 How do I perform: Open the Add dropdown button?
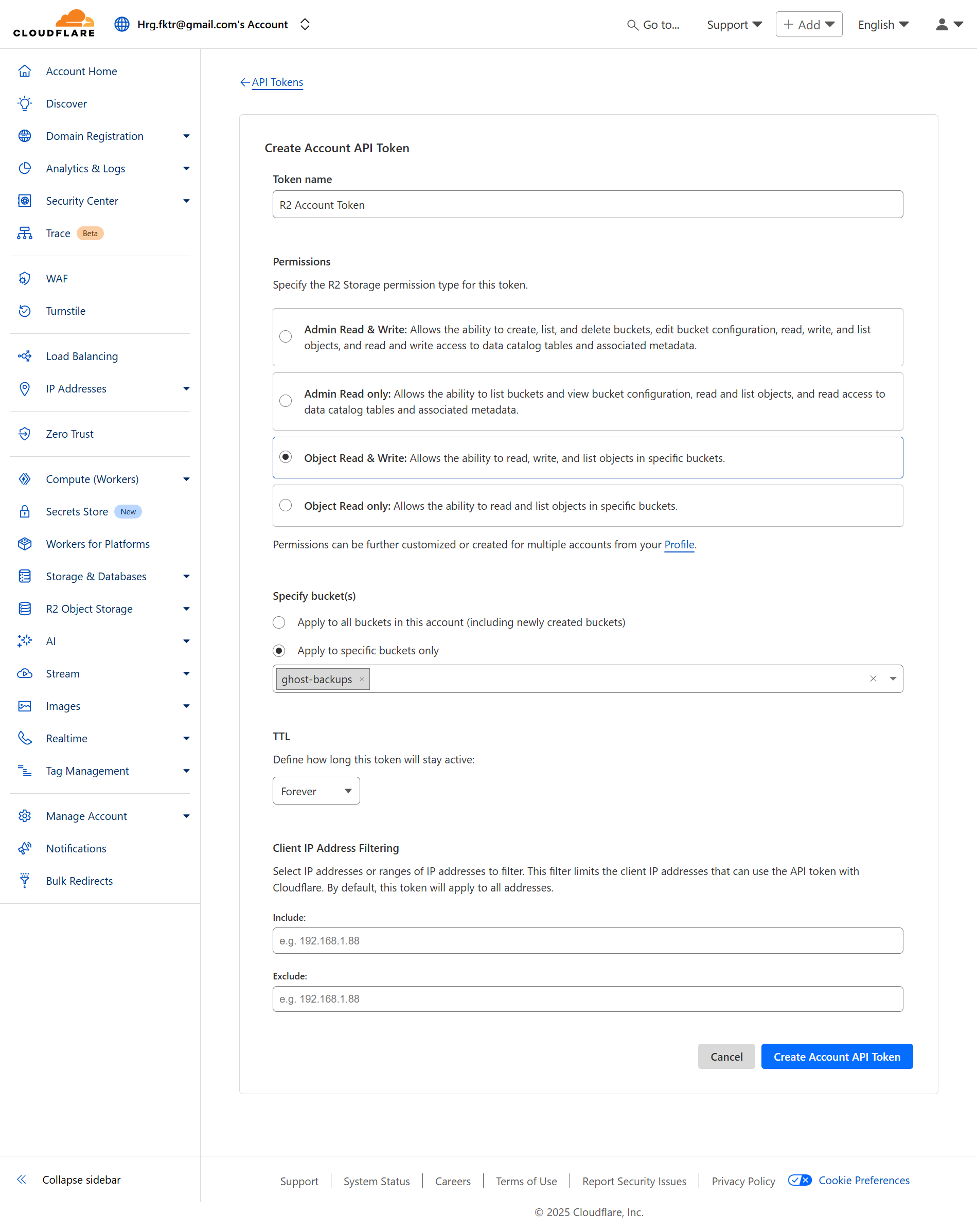point(808,25)
